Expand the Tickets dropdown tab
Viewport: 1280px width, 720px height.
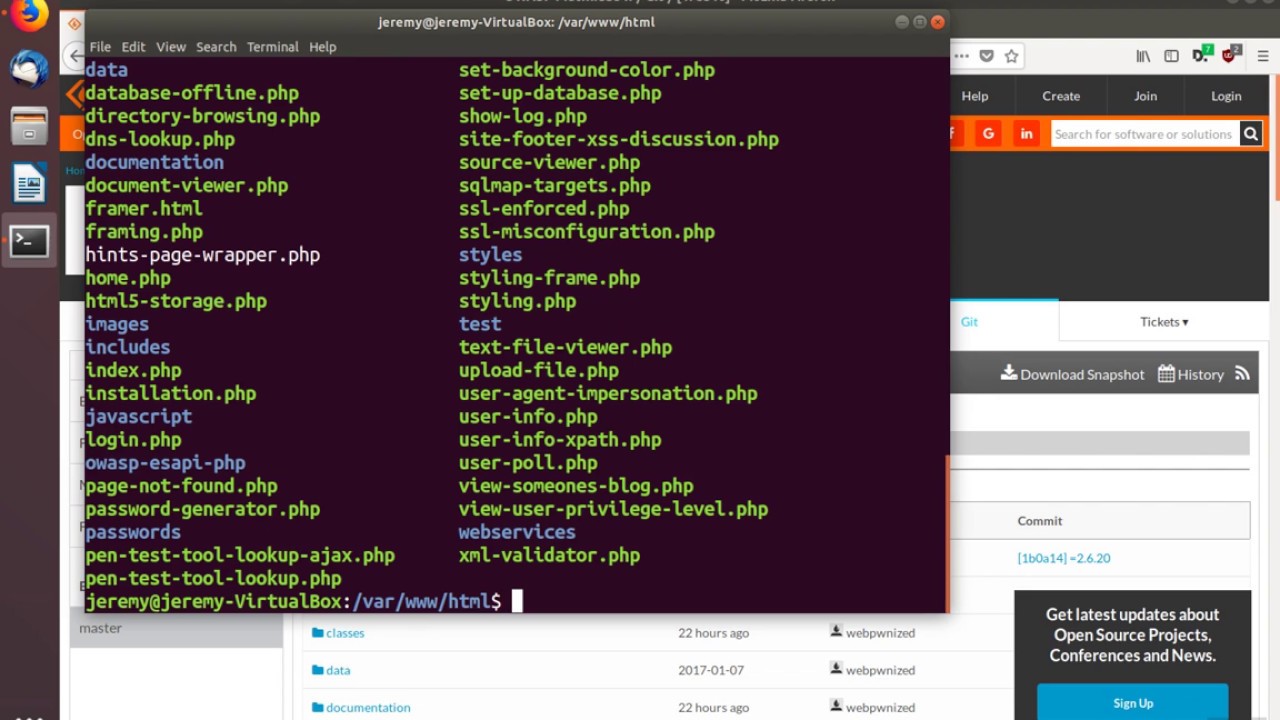(x=1164, y=321)
